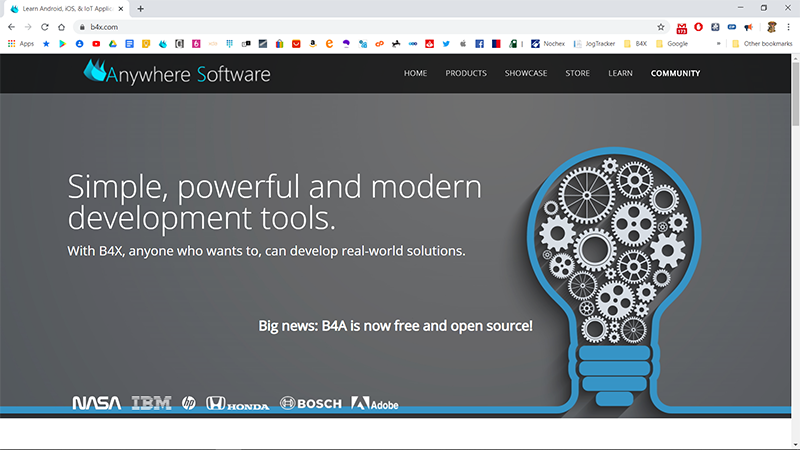Viewport: 800px width, 450px height.
Task: Open the Google bookmarks folder
Action: [671, 44]
